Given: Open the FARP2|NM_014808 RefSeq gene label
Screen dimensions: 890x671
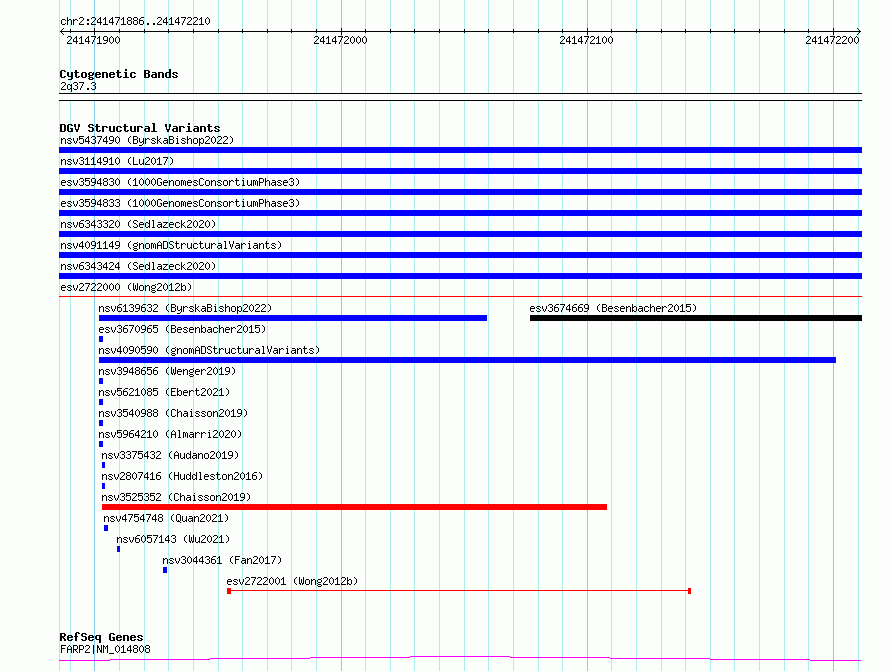Looking at the screenshot, I should point(105,649).
